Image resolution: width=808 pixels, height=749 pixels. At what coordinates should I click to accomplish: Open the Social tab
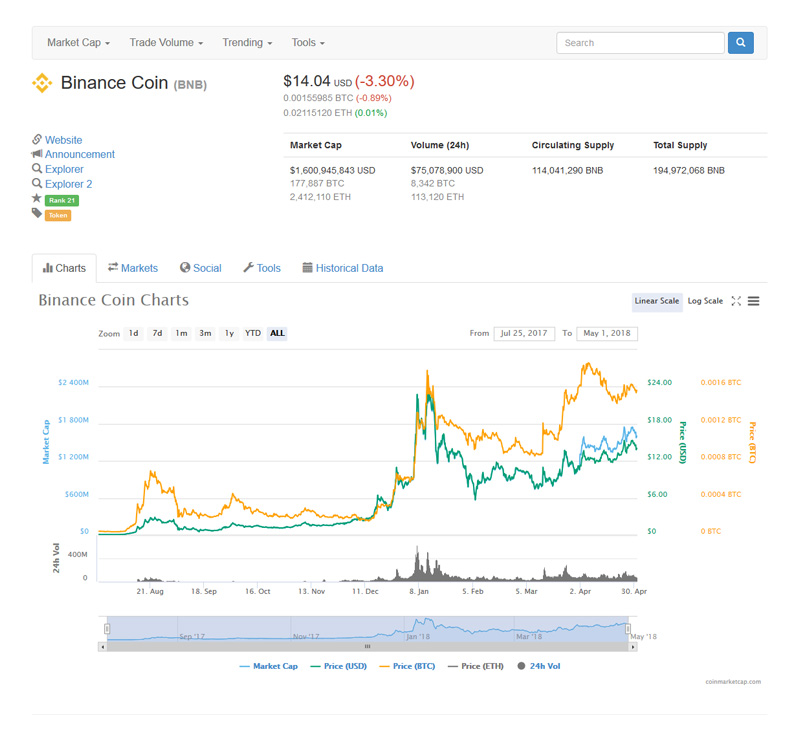[x=200, y=268]
